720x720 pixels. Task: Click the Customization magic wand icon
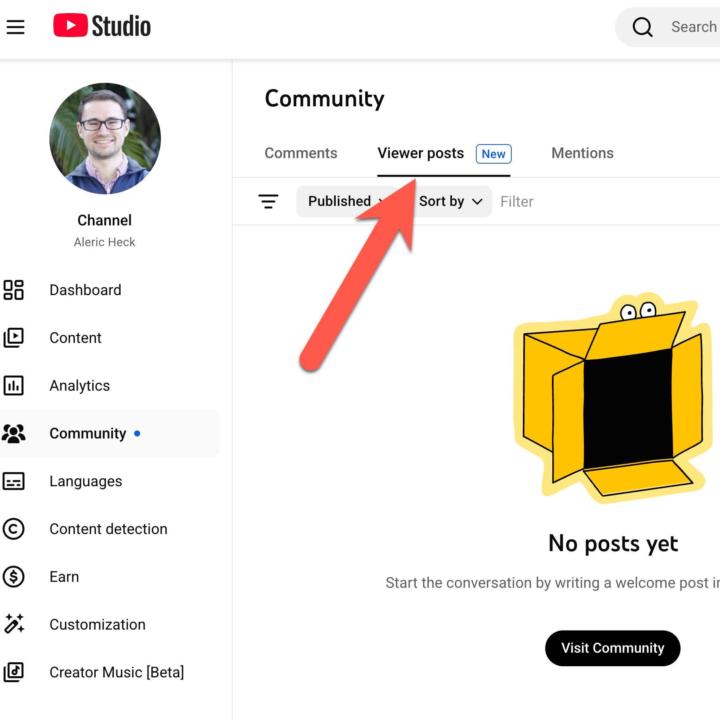tap(13, 624)
